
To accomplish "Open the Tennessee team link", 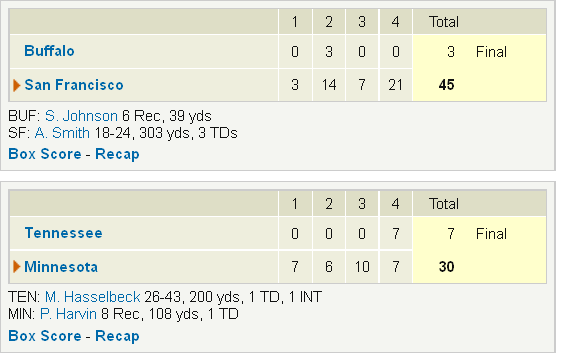I will click(64, 233).
